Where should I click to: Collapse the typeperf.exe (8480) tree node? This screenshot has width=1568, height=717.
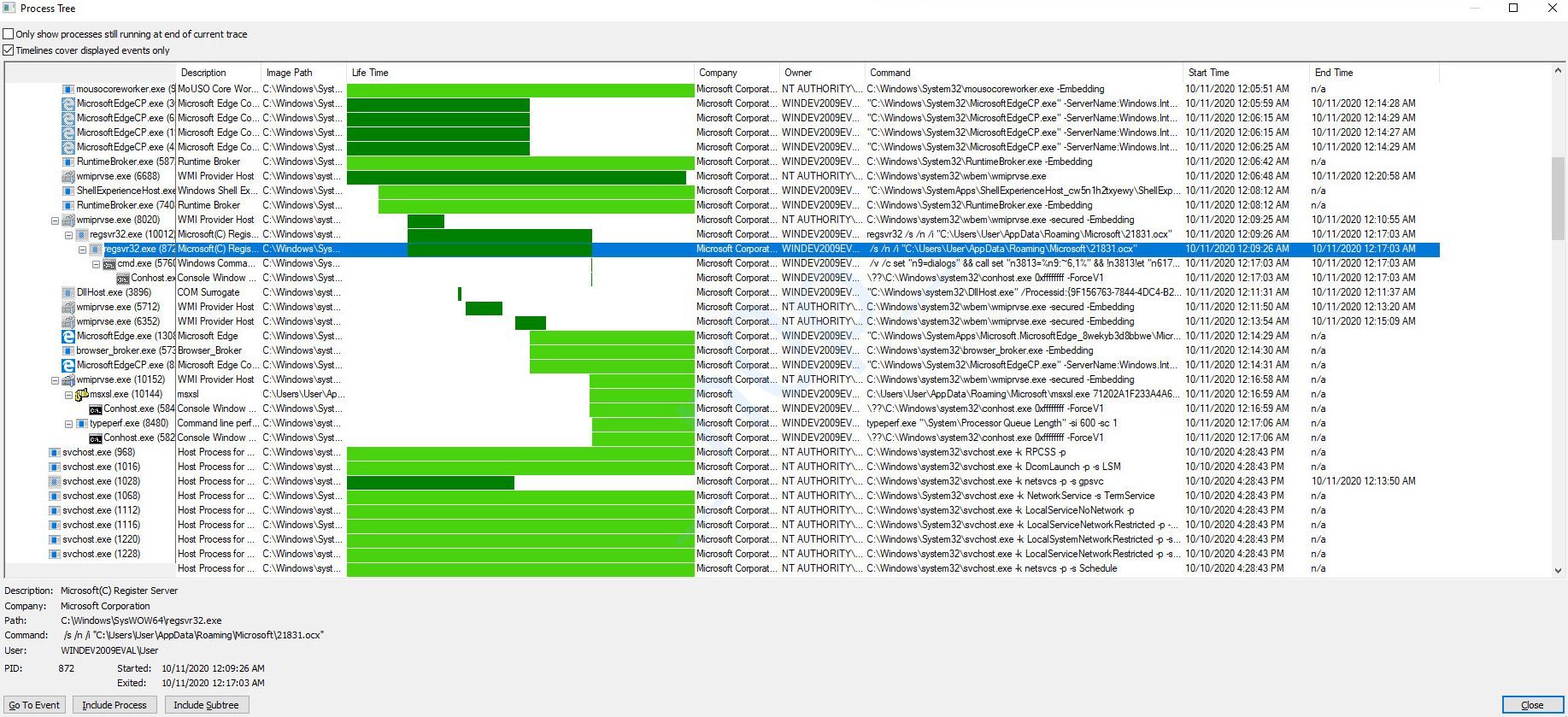click(69, 424)
